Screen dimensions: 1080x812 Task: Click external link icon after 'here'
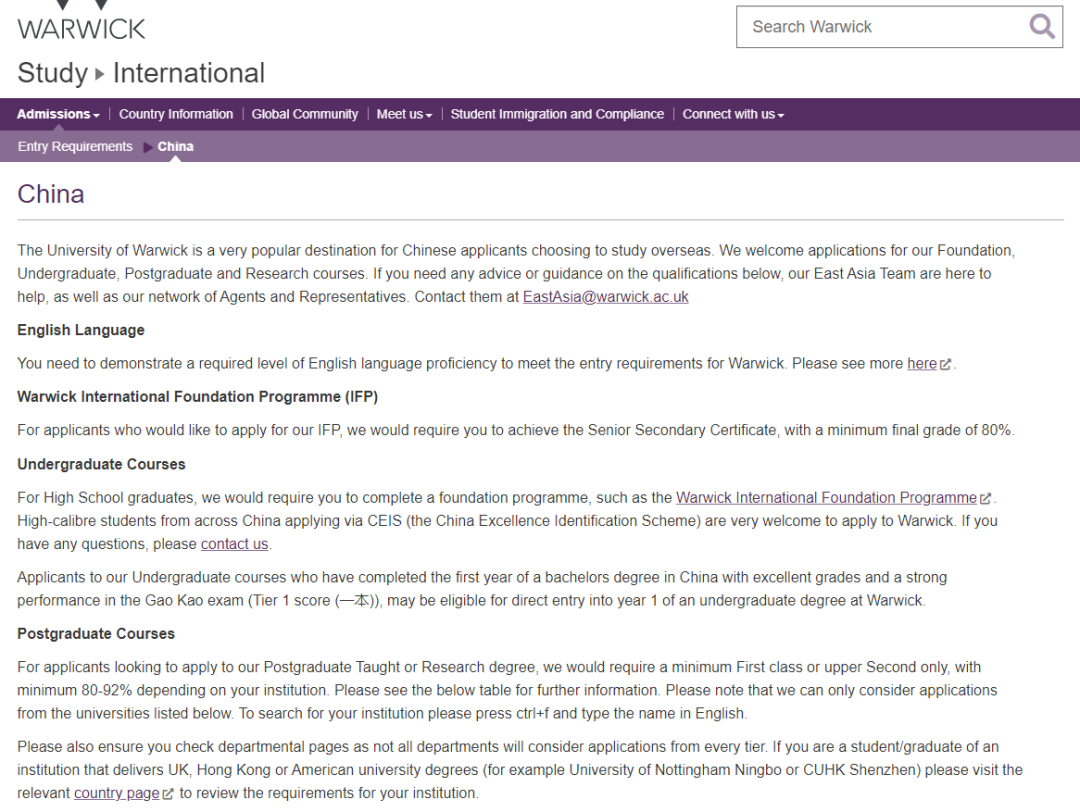coord(946,365)
